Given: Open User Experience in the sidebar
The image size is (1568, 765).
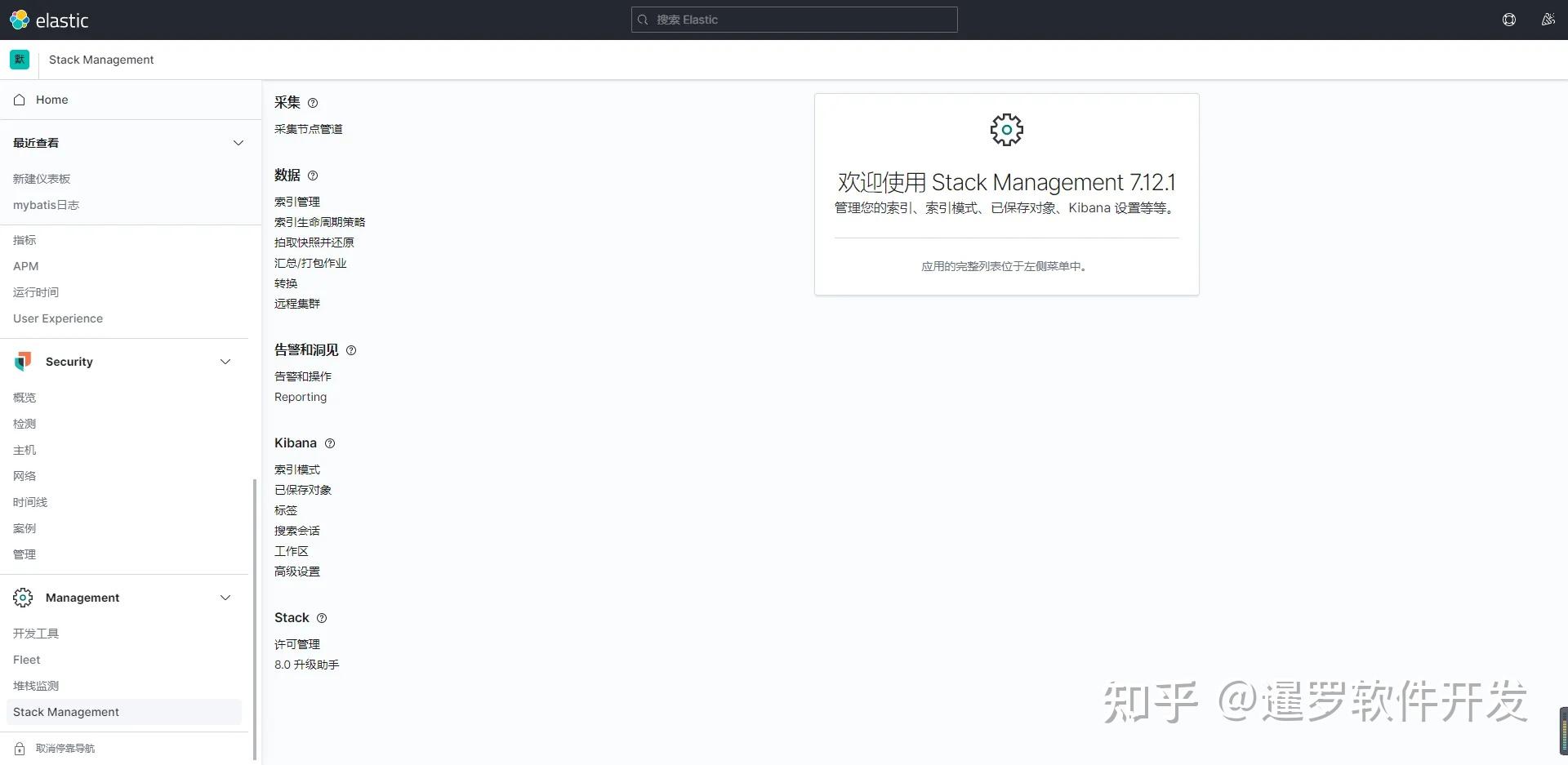Looking at the screenshot, I should (58, 318).
